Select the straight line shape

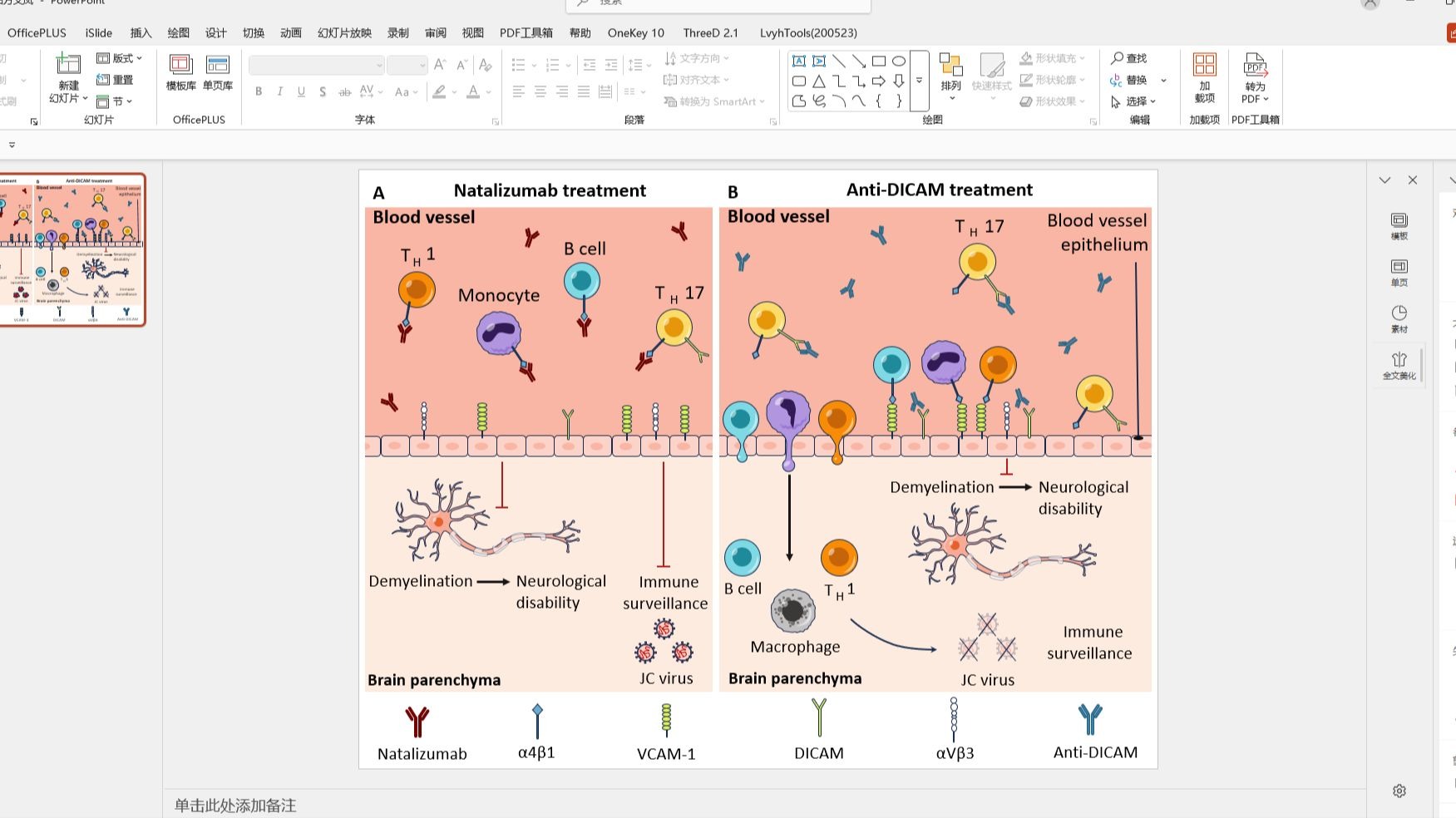(x=839, y=61)
